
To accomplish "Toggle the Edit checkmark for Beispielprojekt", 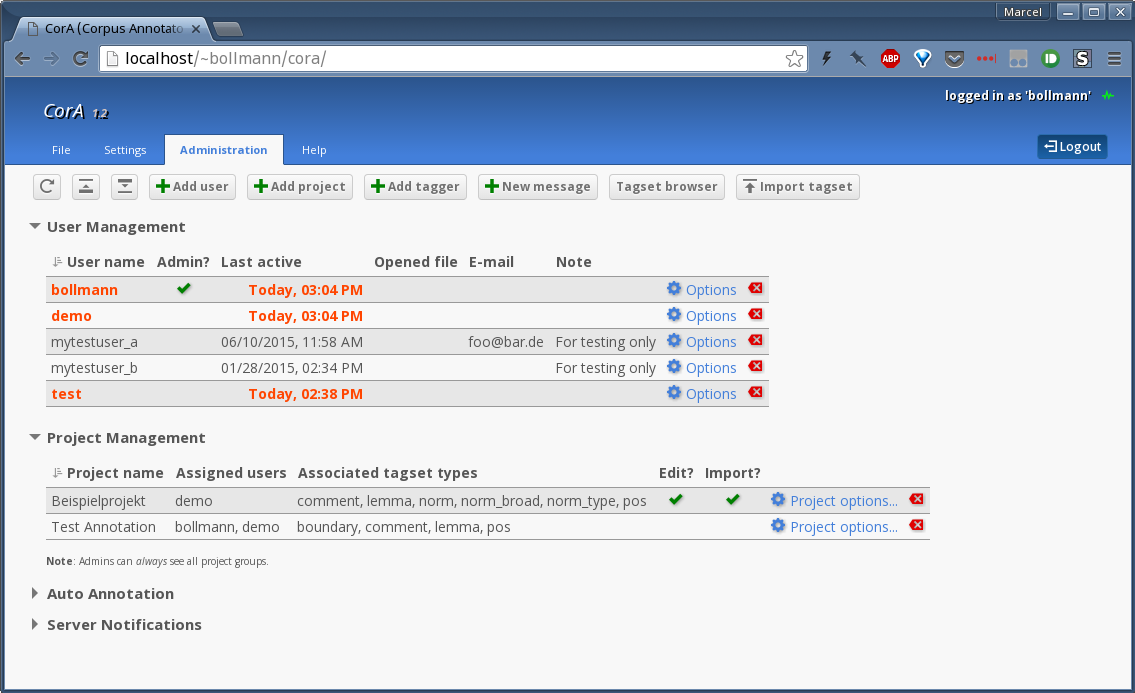I will pyautogui.click(x=676, y=499).
